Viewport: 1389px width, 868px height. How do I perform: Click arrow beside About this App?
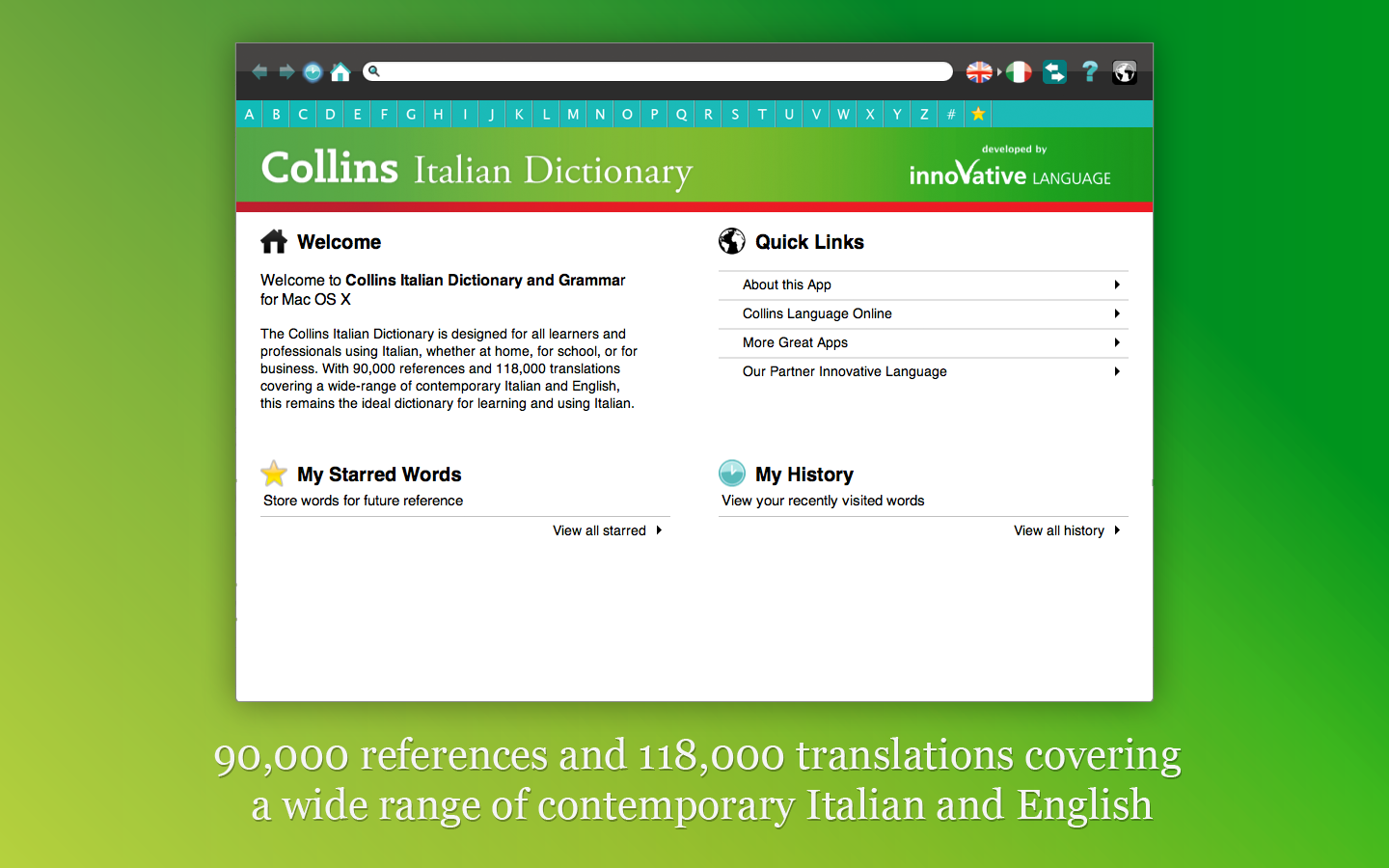tap(1117, 285)
